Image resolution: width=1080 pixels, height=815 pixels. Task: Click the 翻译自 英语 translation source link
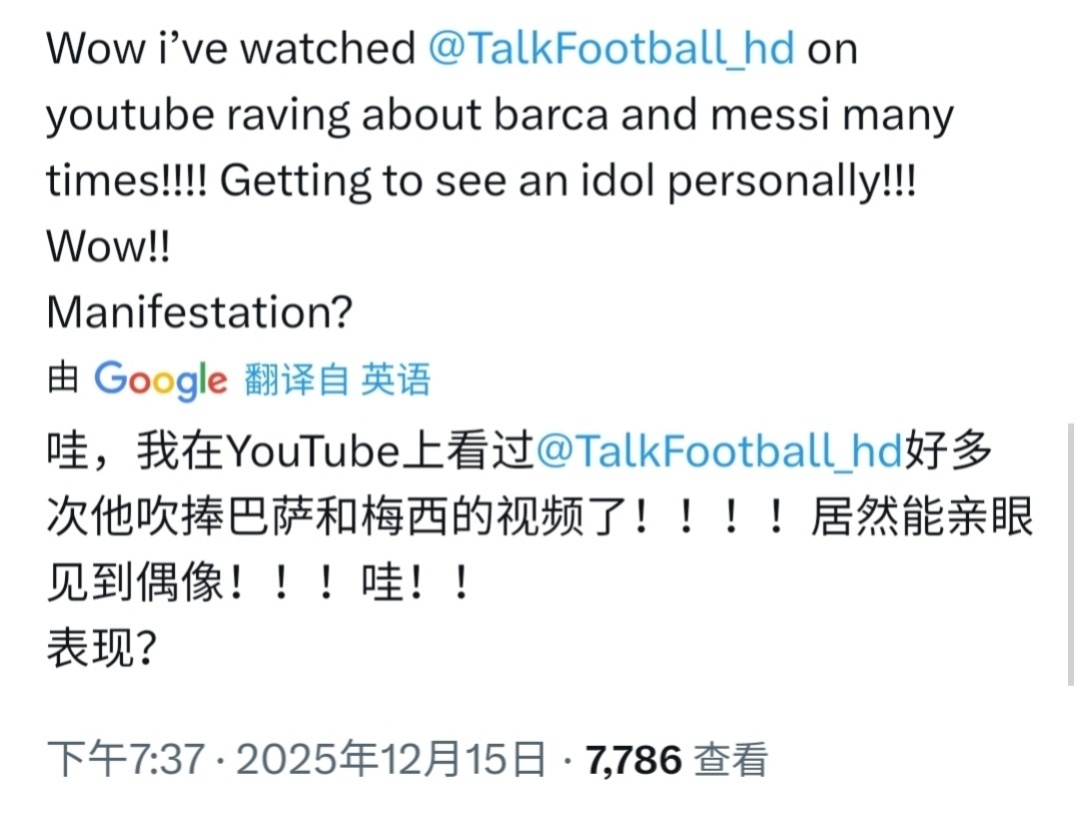[338, 379]
